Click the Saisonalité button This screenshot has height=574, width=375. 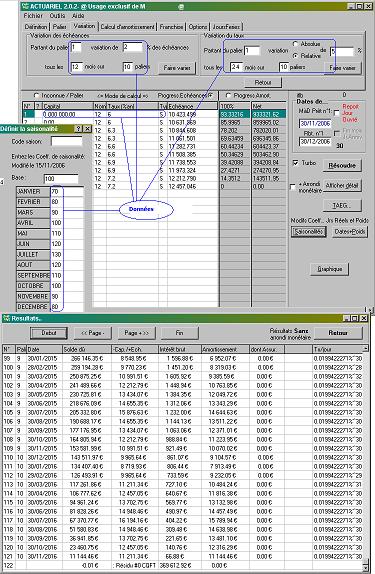(x=308, y=232)
